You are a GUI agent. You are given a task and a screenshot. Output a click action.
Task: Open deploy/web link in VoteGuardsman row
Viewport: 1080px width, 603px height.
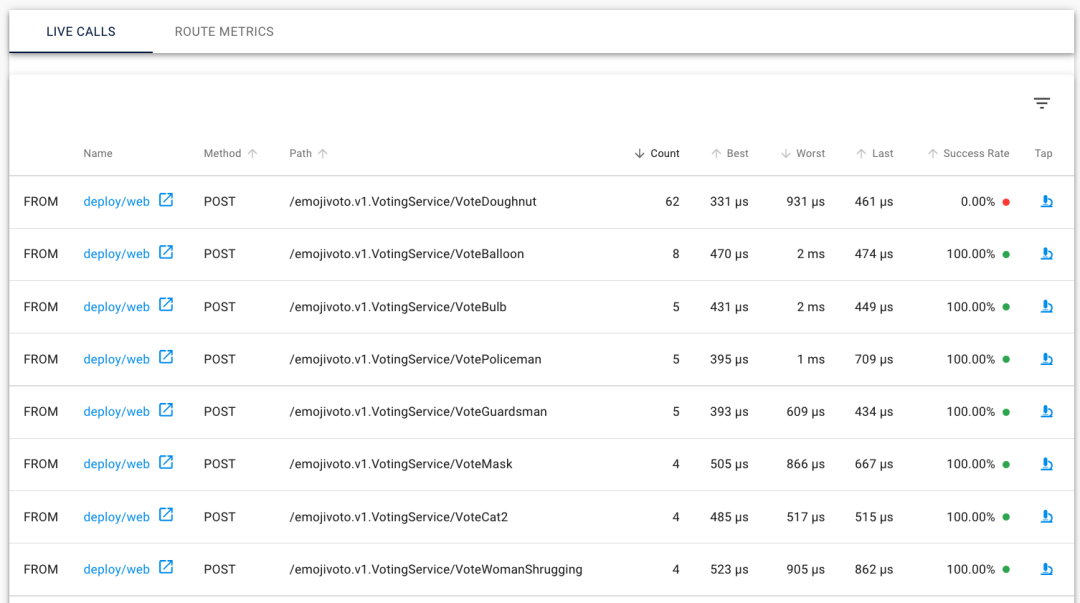(116, 411)
